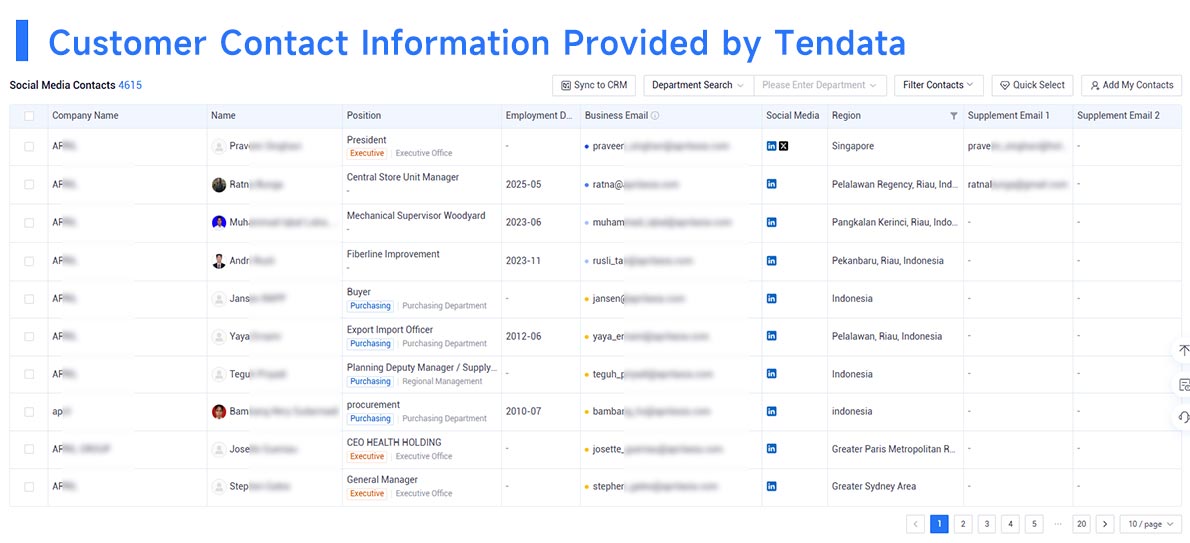Check the Planning Deputy Manager row checkbox
Image resolution: width=1190 pixels, height=543 pixels.
29,374
